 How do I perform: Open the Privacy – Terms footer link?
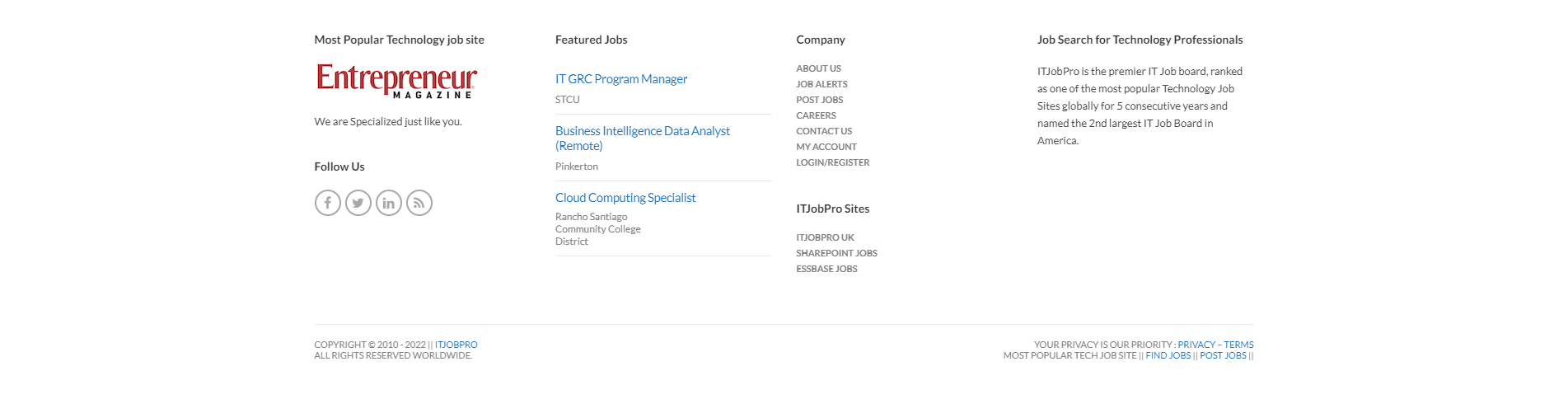1215,345
